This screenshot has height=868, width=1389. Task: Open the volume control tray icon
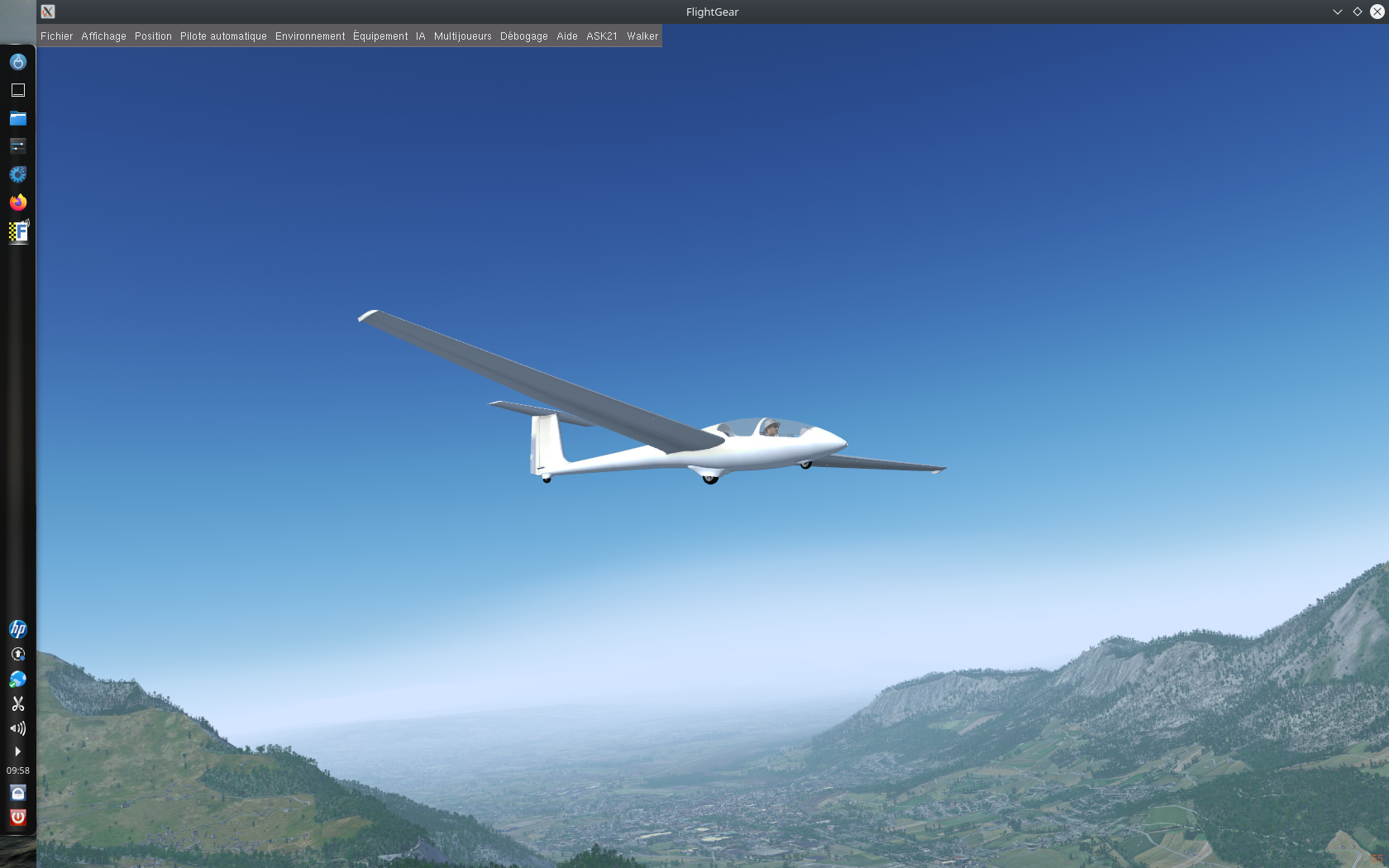pyautogui.click(x=18, y=728)
